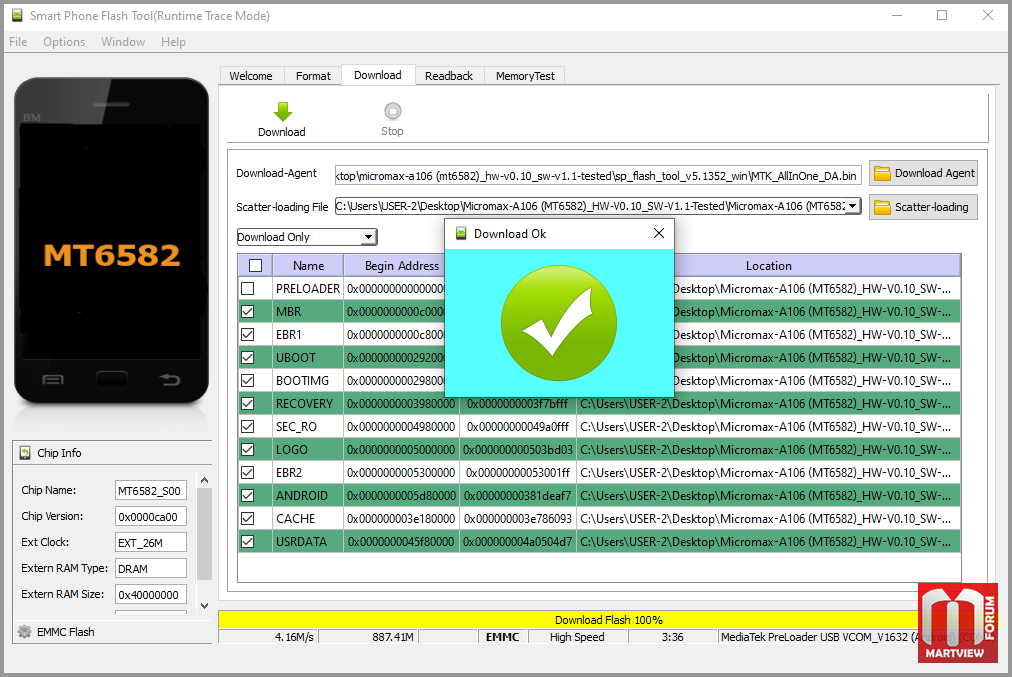Uncheck the SEC_RO checkbox
The width and height of the screenshot is (1012, 677).
pos(247,427)
